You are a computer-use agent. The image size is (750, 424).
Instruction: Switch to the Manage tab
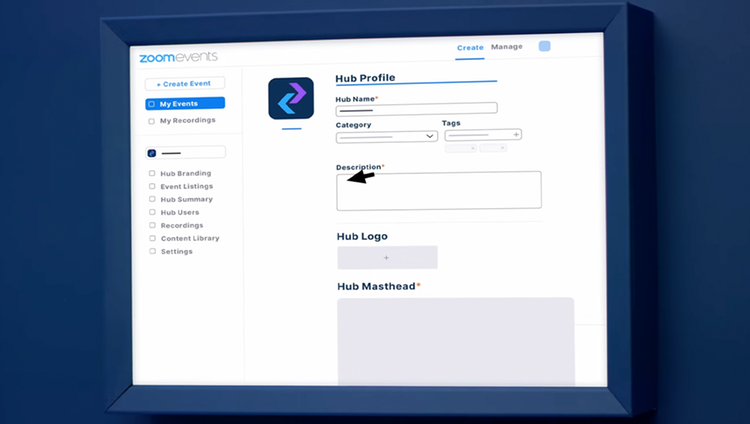(x=507, y=47)
